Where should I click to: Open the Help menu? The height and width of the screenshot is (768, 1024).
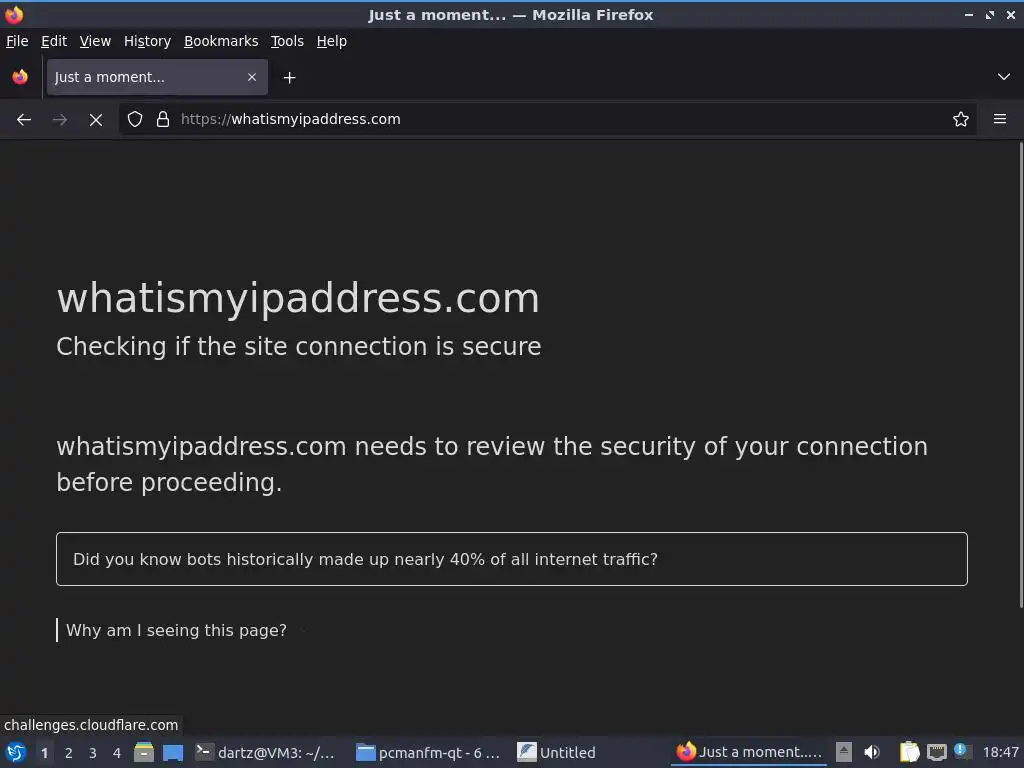coord(332,41)
